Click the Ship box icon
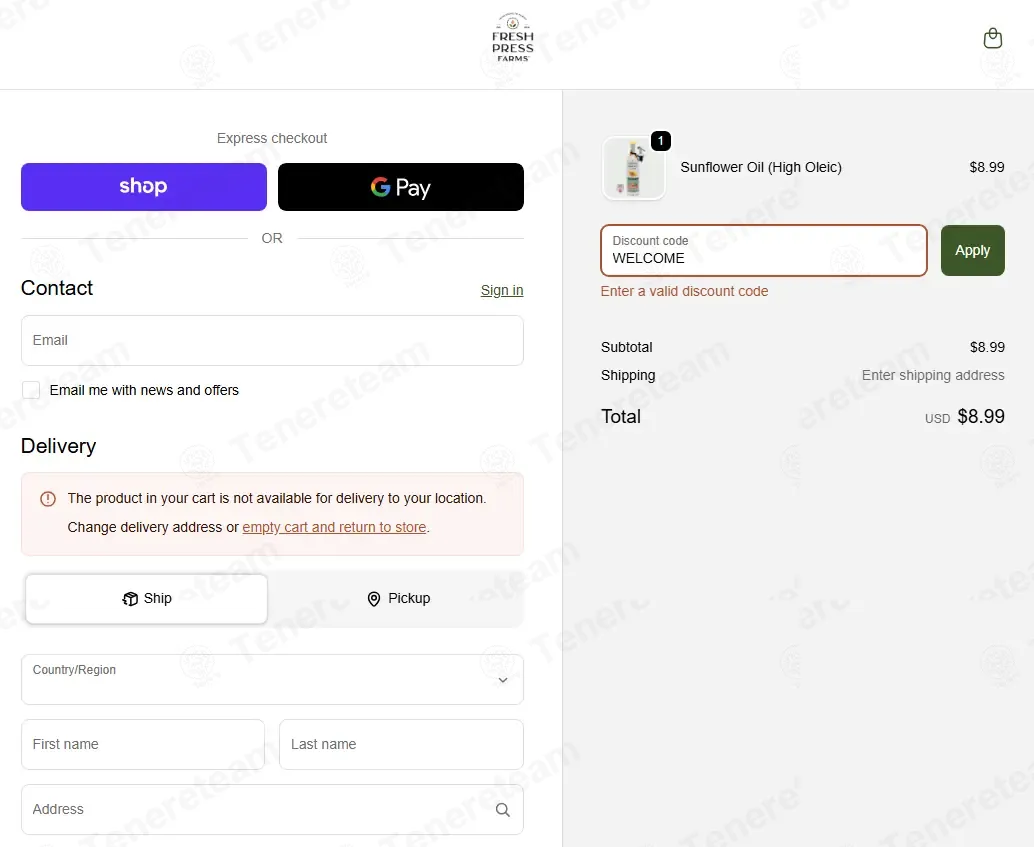Screen dimensions: 1034x847 coord(130,598)
